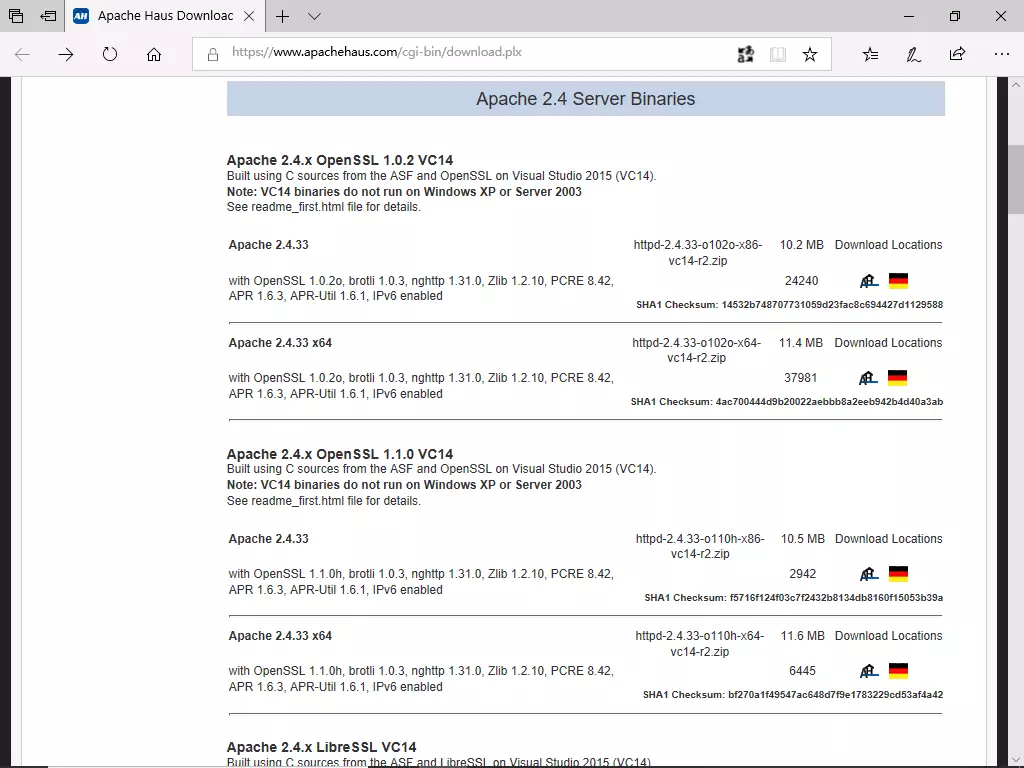Toggle Reading view book icon
Viewport: 1024px width, 768px height.
point(777,54)
